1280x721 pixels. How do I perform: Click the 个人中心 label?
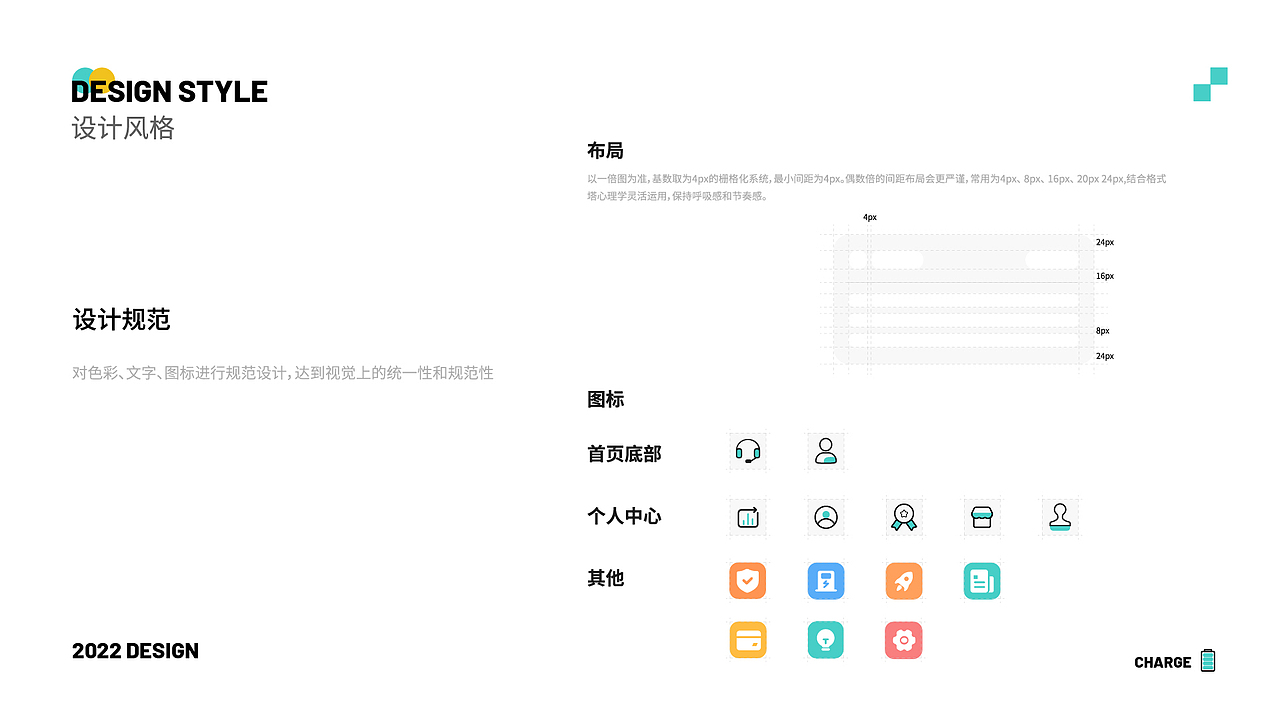coord(624,517)
